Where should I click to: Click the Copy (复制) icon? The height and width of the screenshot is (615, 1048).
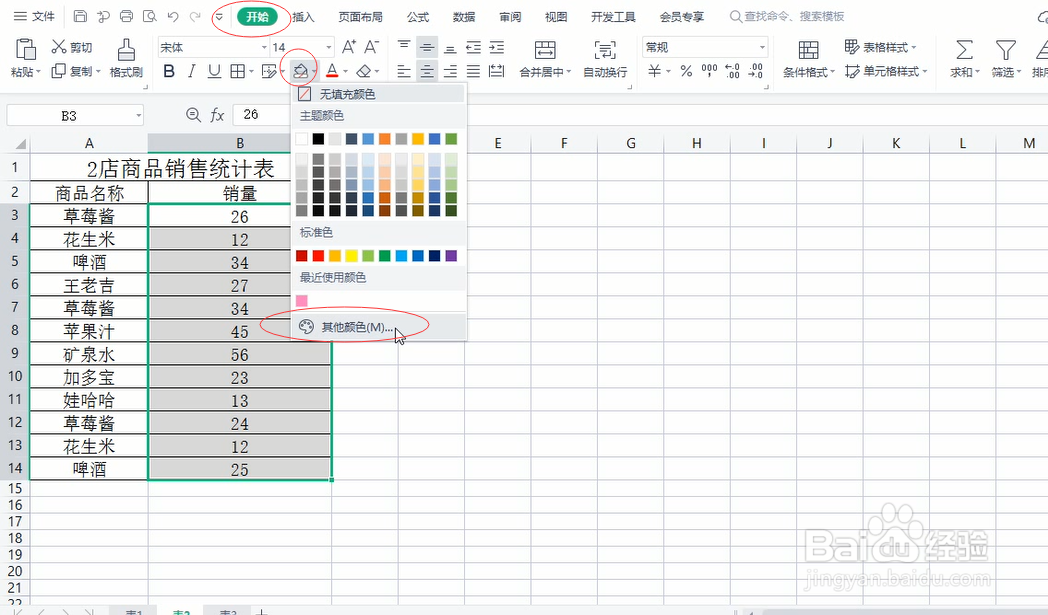point(59,70)
